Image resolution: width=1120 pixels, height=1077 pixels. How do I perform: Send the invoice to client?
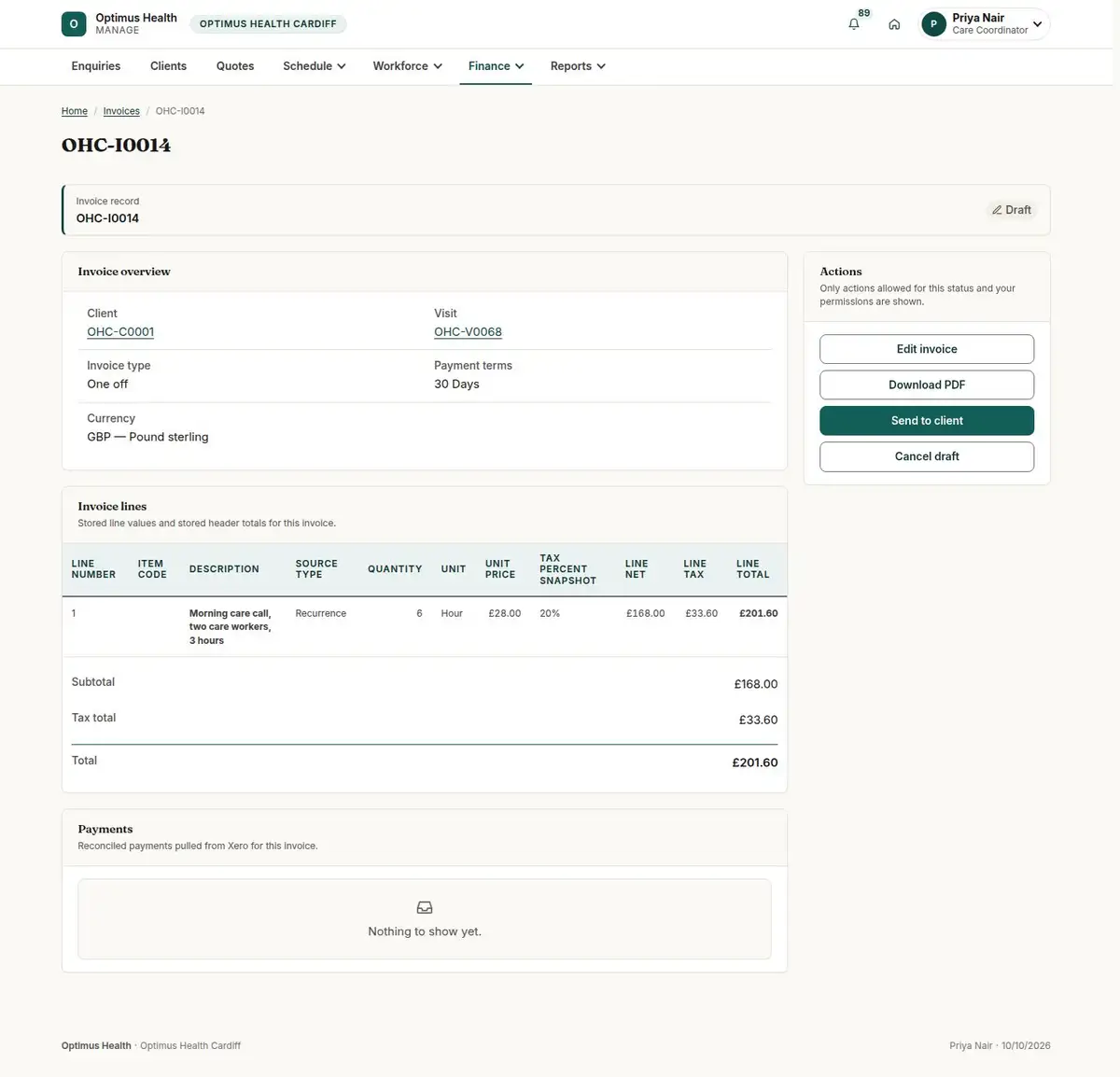[x=927, y=421]
